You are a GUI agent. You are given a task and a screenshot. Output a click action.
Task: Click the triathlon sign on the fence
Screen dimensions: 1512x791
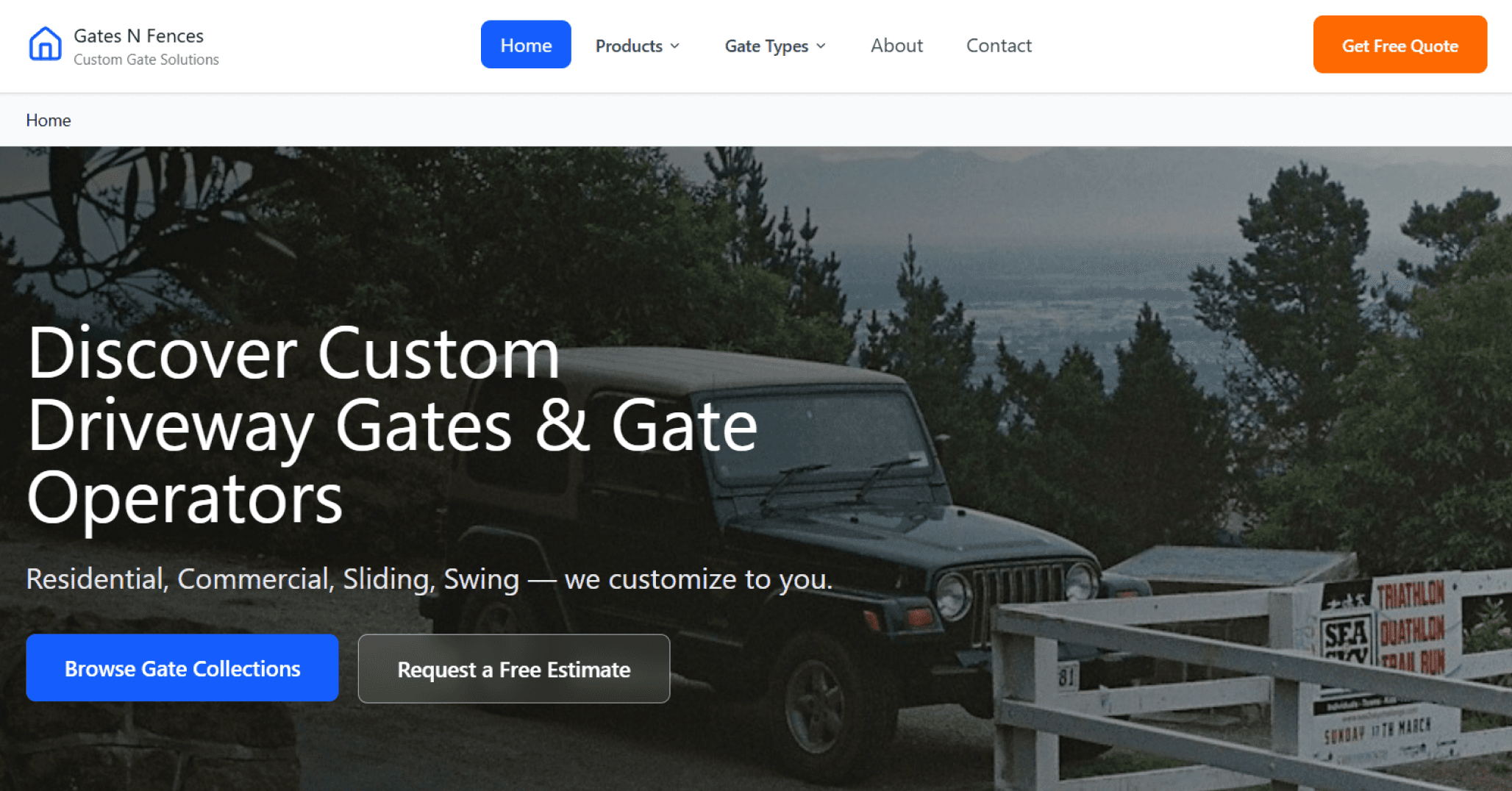click(x=1383, y=665)
